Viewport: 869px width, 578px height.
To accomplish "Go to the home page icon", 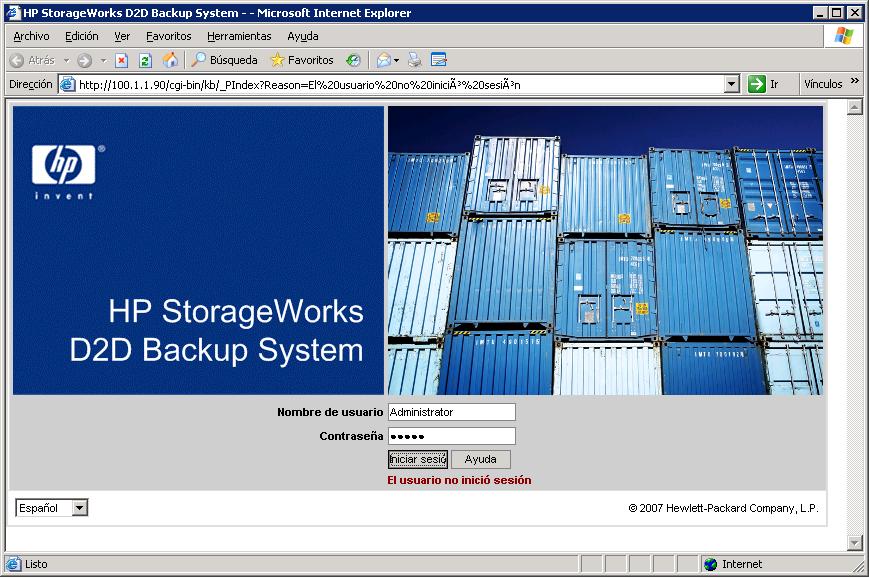I will [170, 60].
